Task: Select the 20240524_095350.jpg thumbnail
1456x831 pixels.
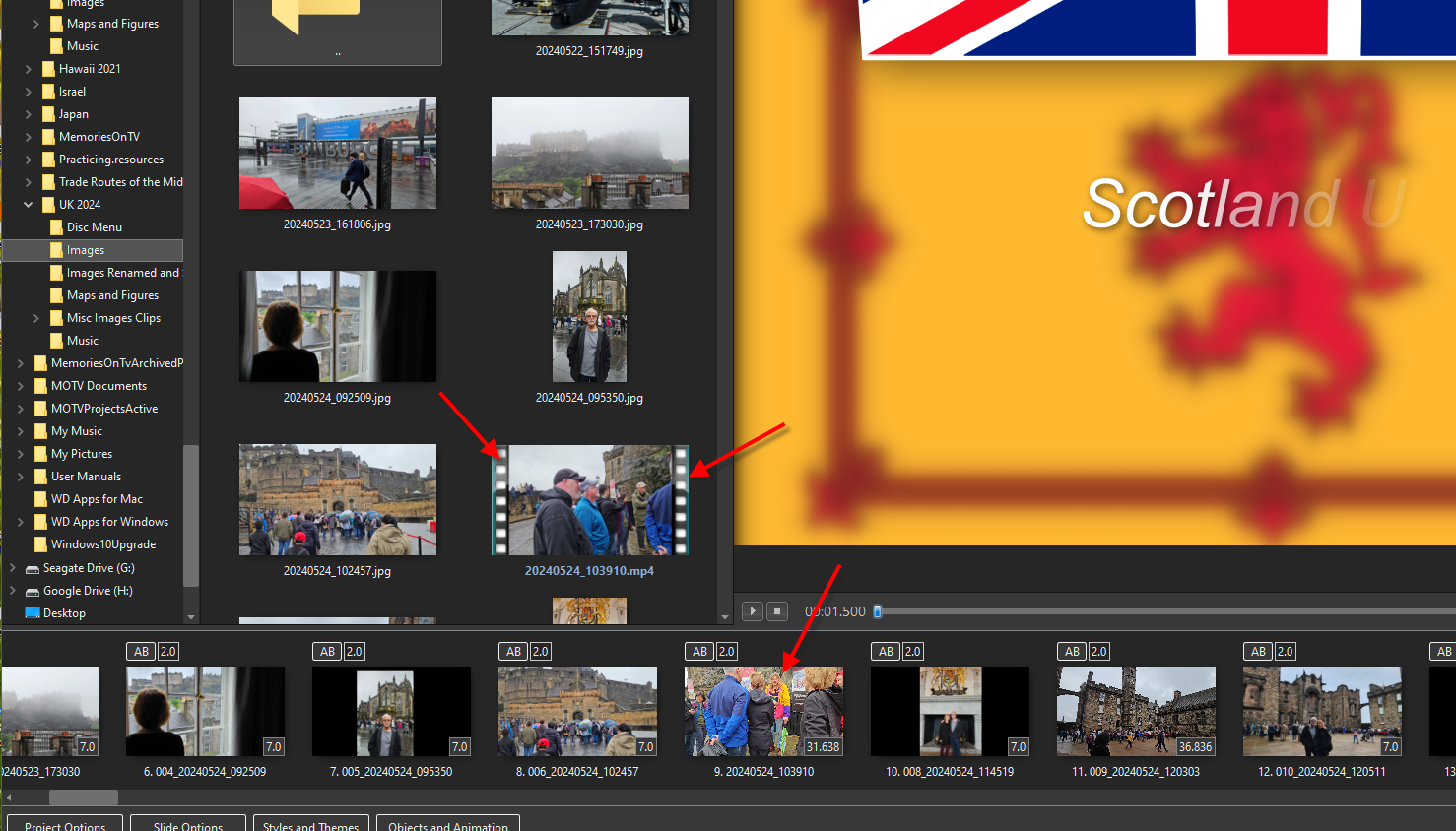Action: pos(589,316)
